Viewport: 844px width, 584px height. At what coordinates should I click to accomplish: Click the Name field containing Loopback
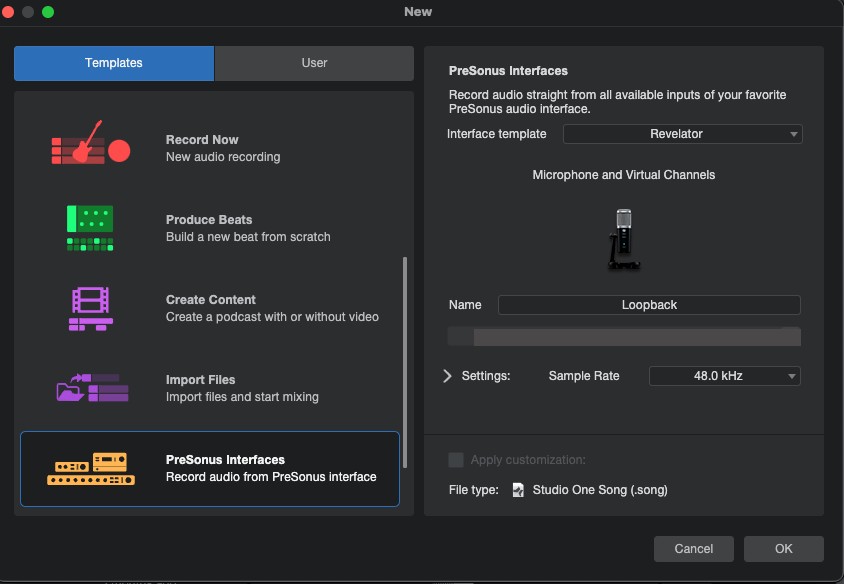pos(649,305)
